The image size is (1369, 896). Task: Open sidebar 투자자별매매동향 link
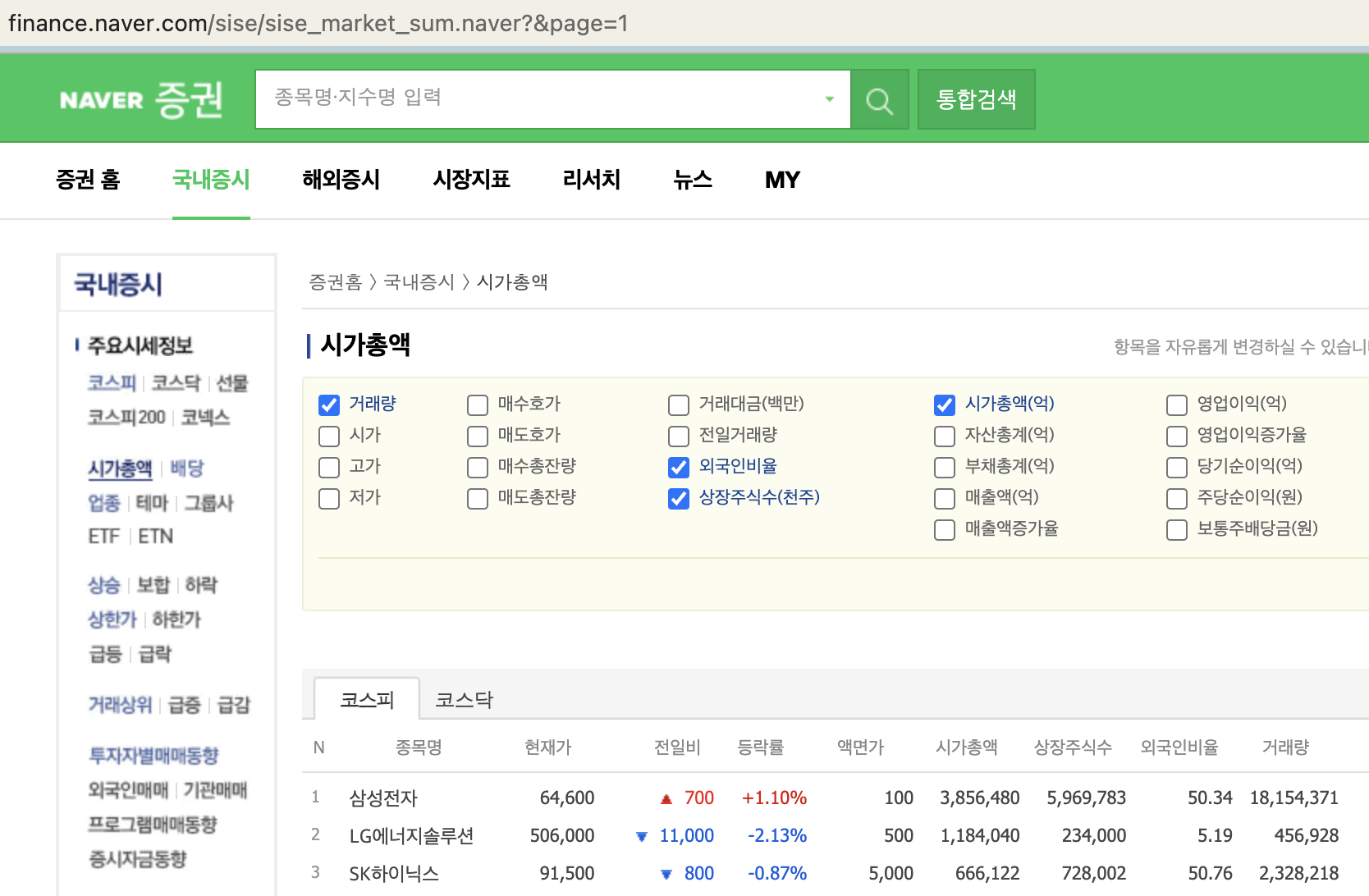[x=153, y=756]
